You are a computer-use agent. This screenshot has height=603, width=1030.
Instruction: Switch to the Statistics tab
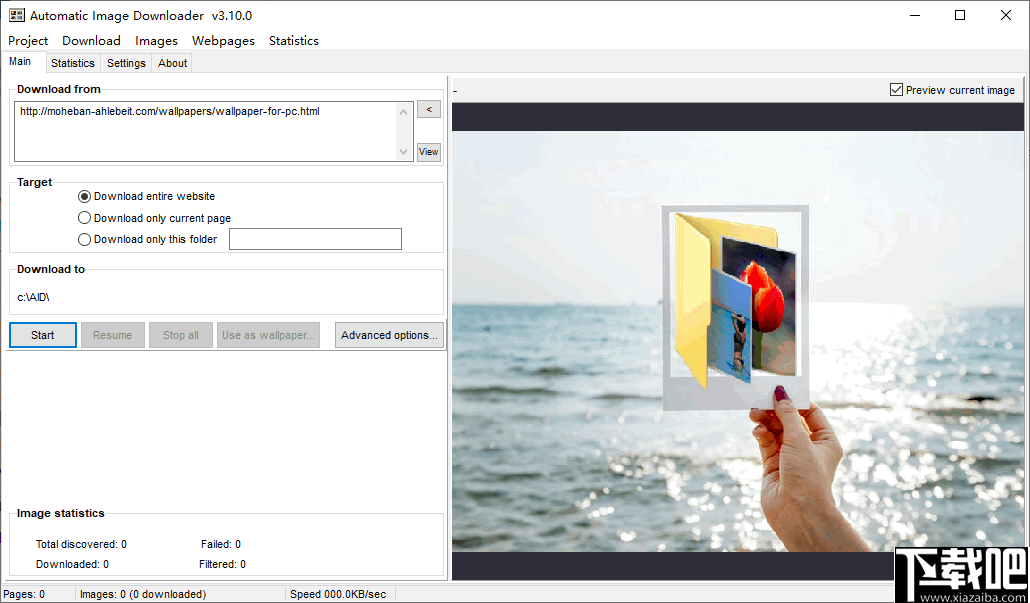(x=72, y=62)
